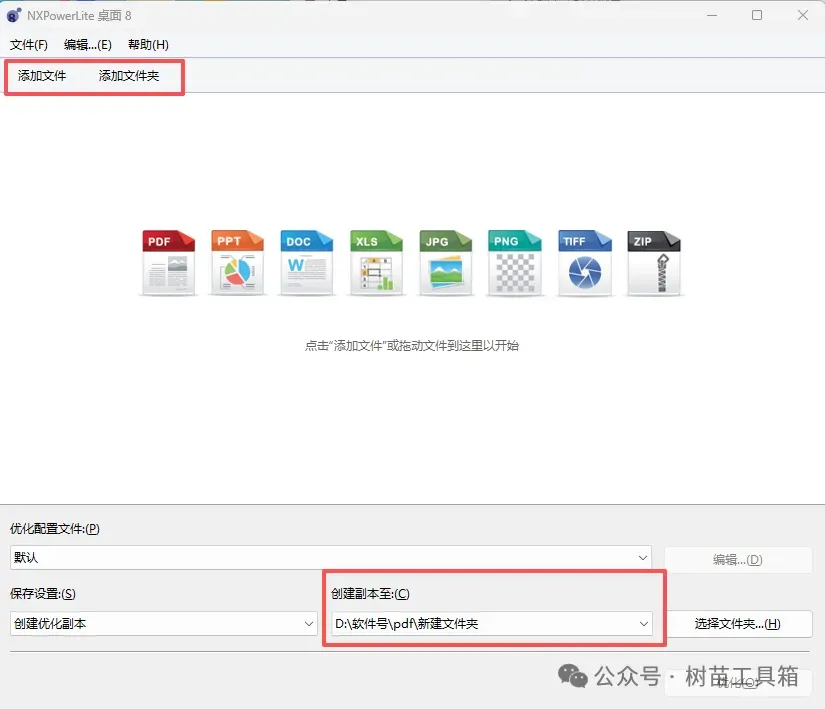The height and width of the screenshot is (709, 825).
Task: Open the 编辑...(E) menu
Action: coord(87,45)
